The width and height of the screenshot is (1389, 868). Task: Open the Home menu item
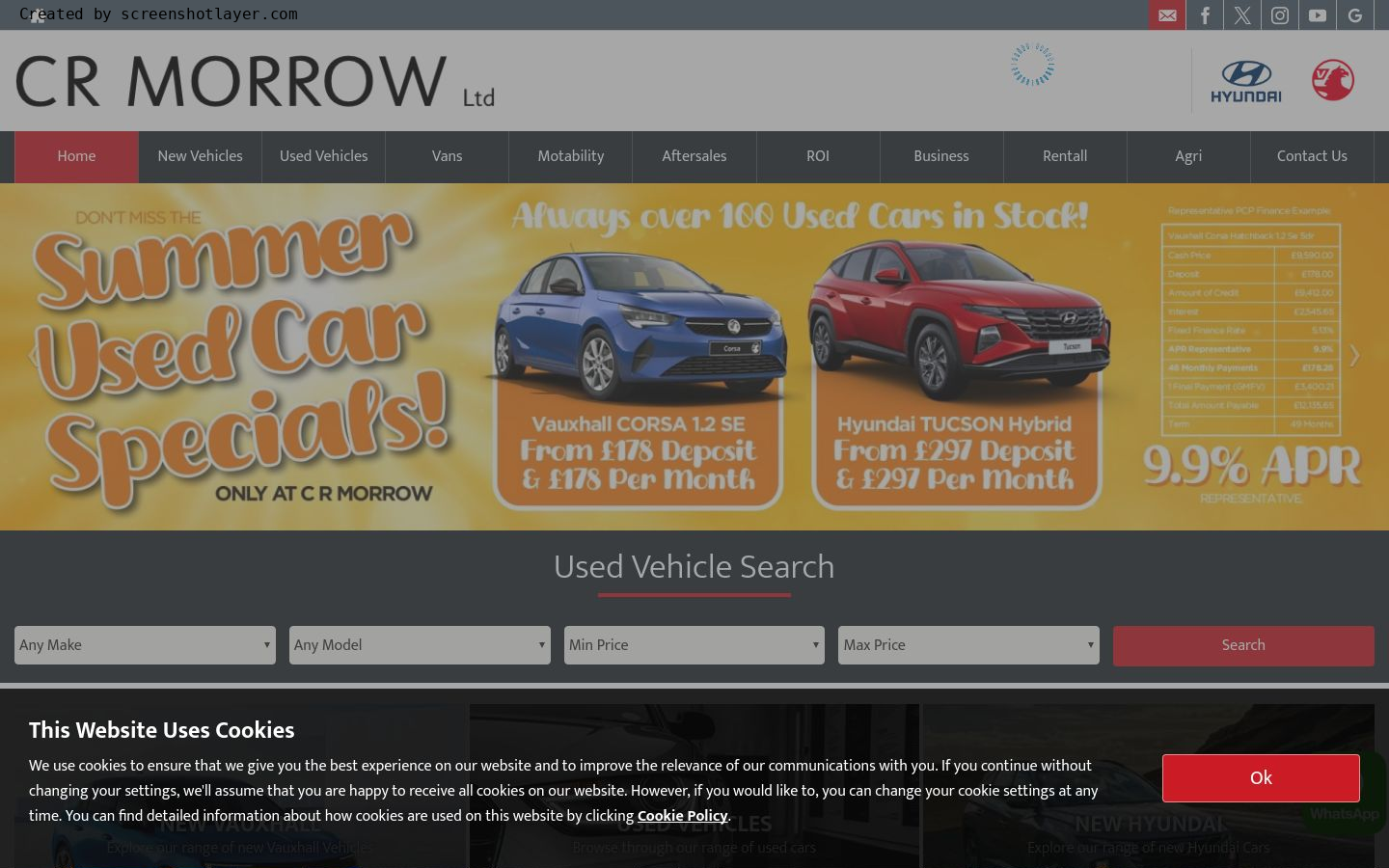pos(76,156)
